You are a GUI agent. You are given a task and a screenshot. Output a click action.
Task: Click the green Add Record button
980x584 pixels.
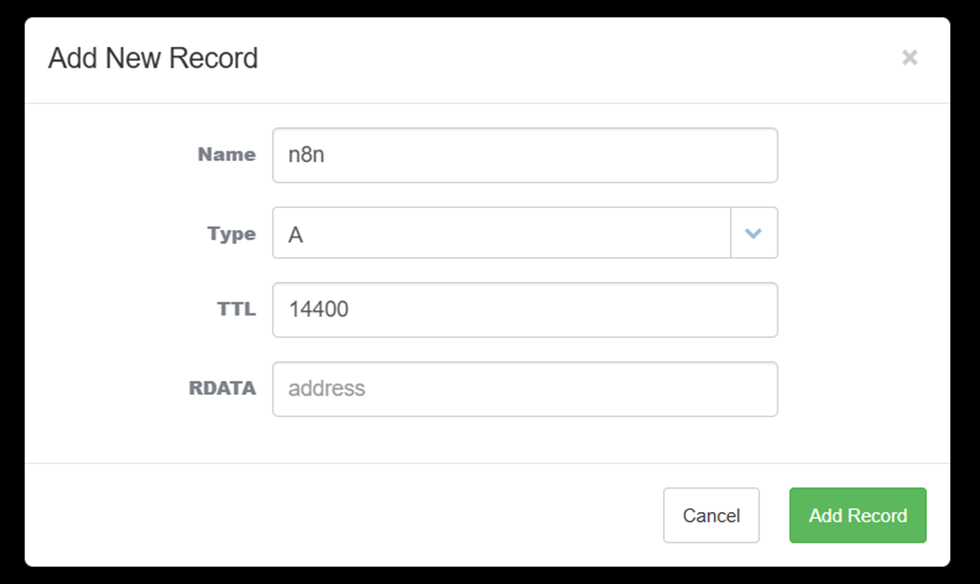tap(857, 515)
